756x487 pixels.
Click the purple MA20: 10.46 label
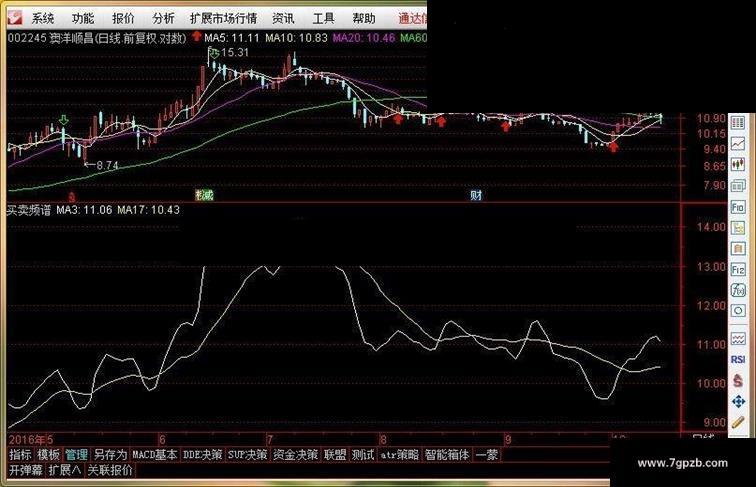pos(364,38)
